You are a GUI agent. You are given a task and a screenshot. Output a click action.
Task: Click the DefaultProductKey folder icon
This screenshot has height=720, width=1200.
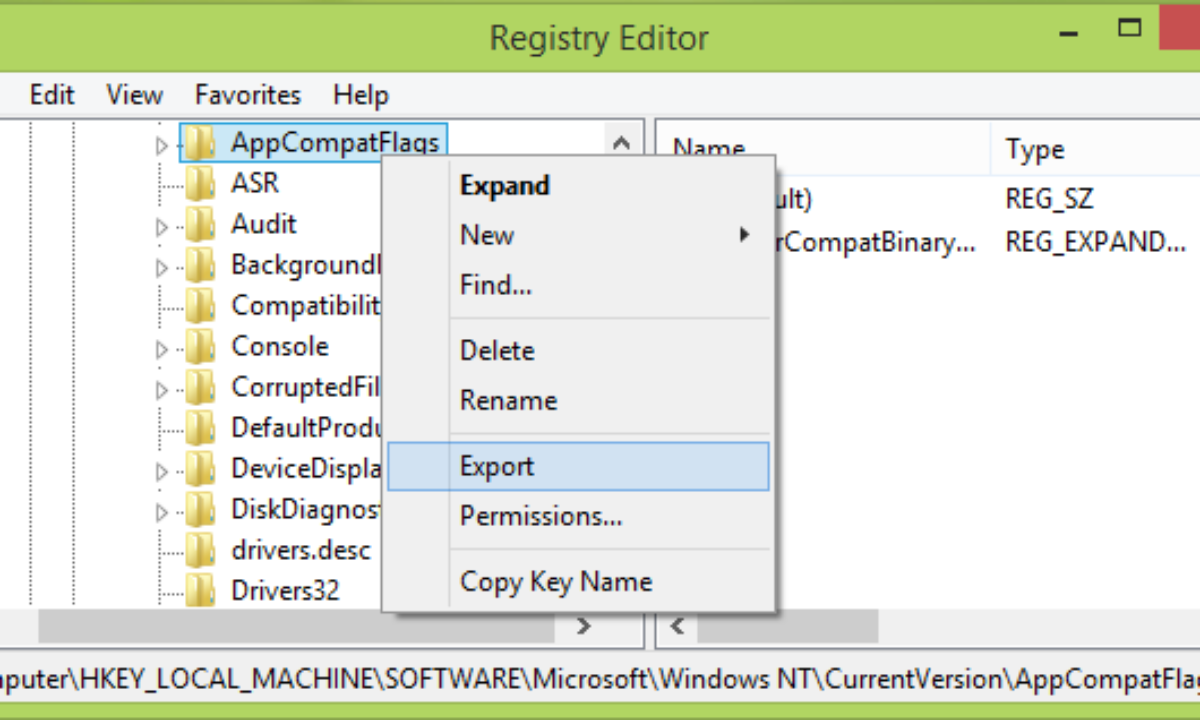click(x=200, y=428)
